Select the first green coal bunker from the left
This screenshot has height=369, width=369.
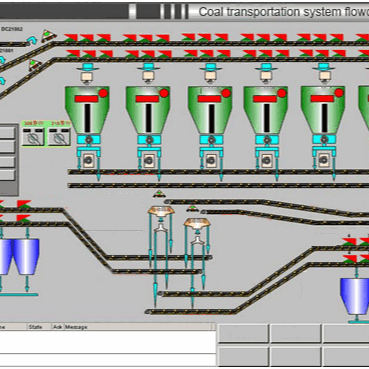(87, 110)
